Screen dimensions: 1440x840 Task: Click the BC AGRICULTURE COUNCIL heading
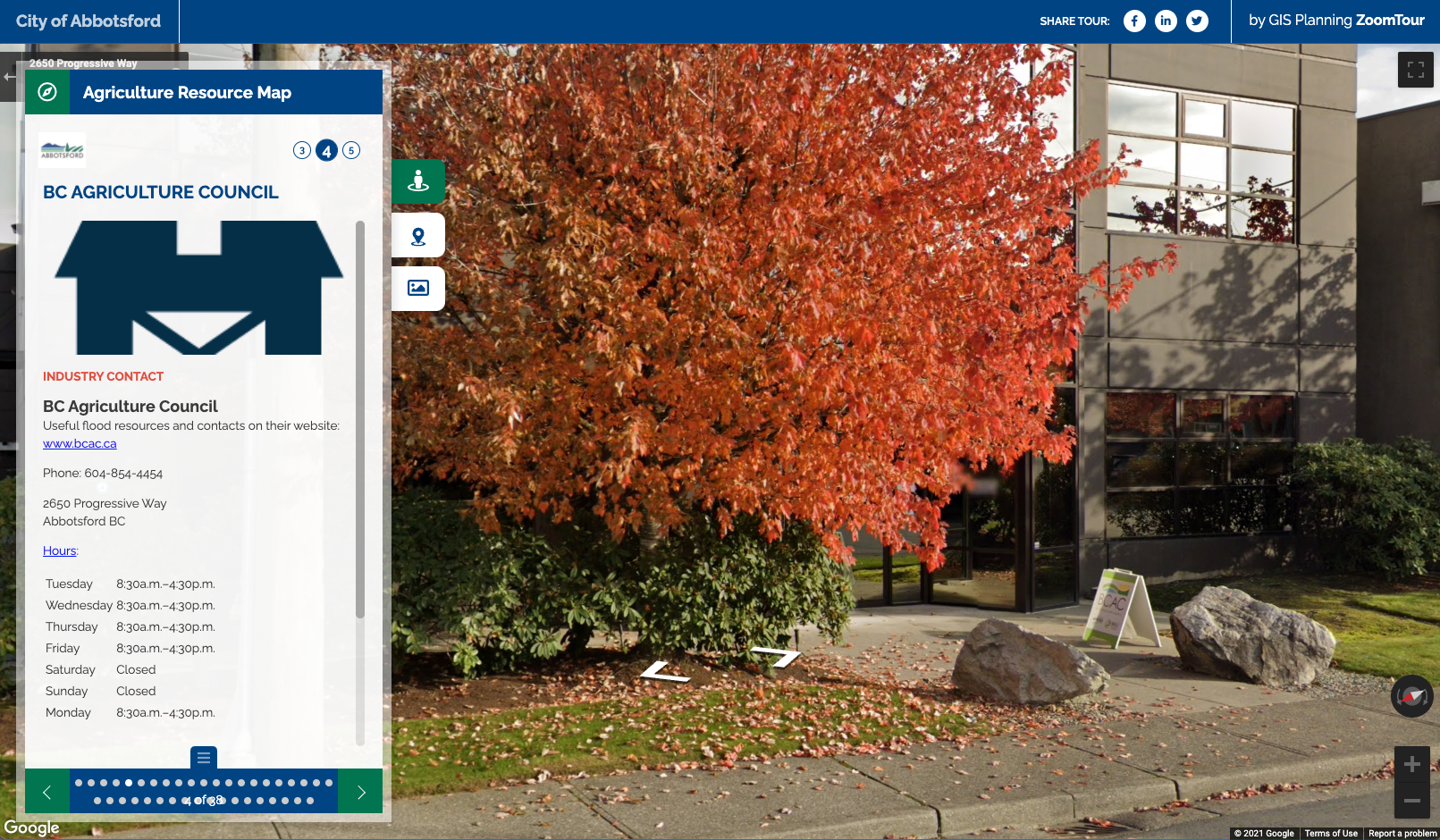161,192
